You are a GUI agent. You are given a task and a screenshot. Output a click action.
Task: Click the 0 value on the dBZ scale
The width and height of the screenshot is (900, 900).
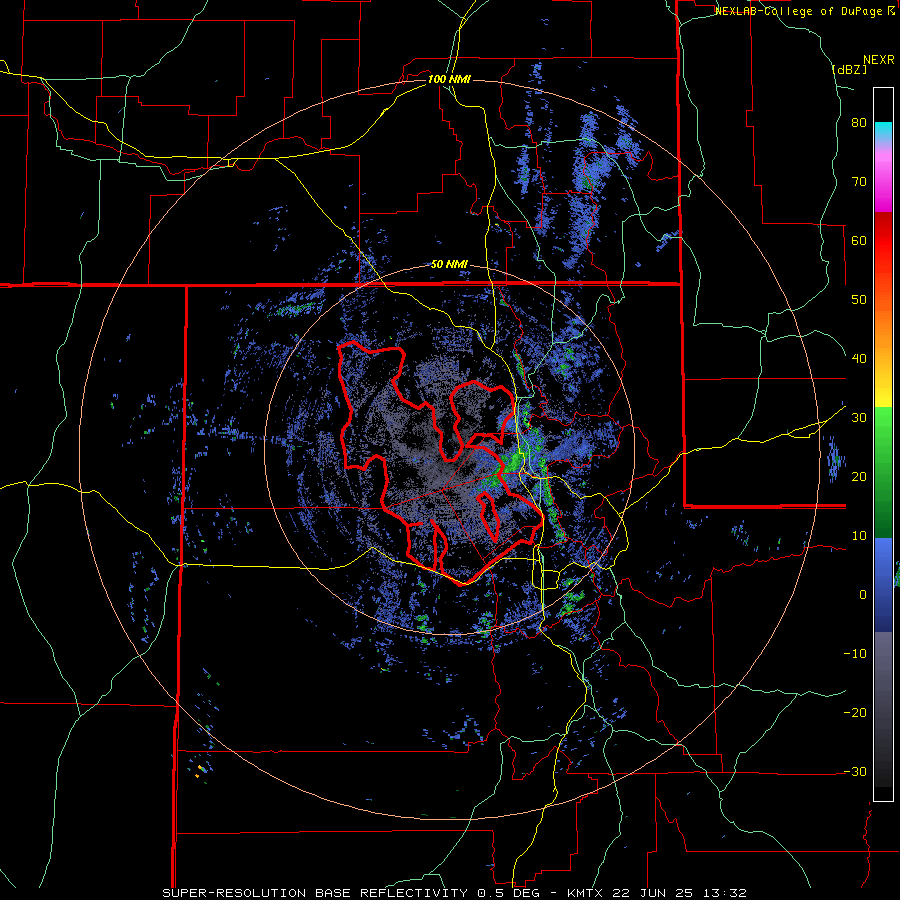click(x=863, y=595)
